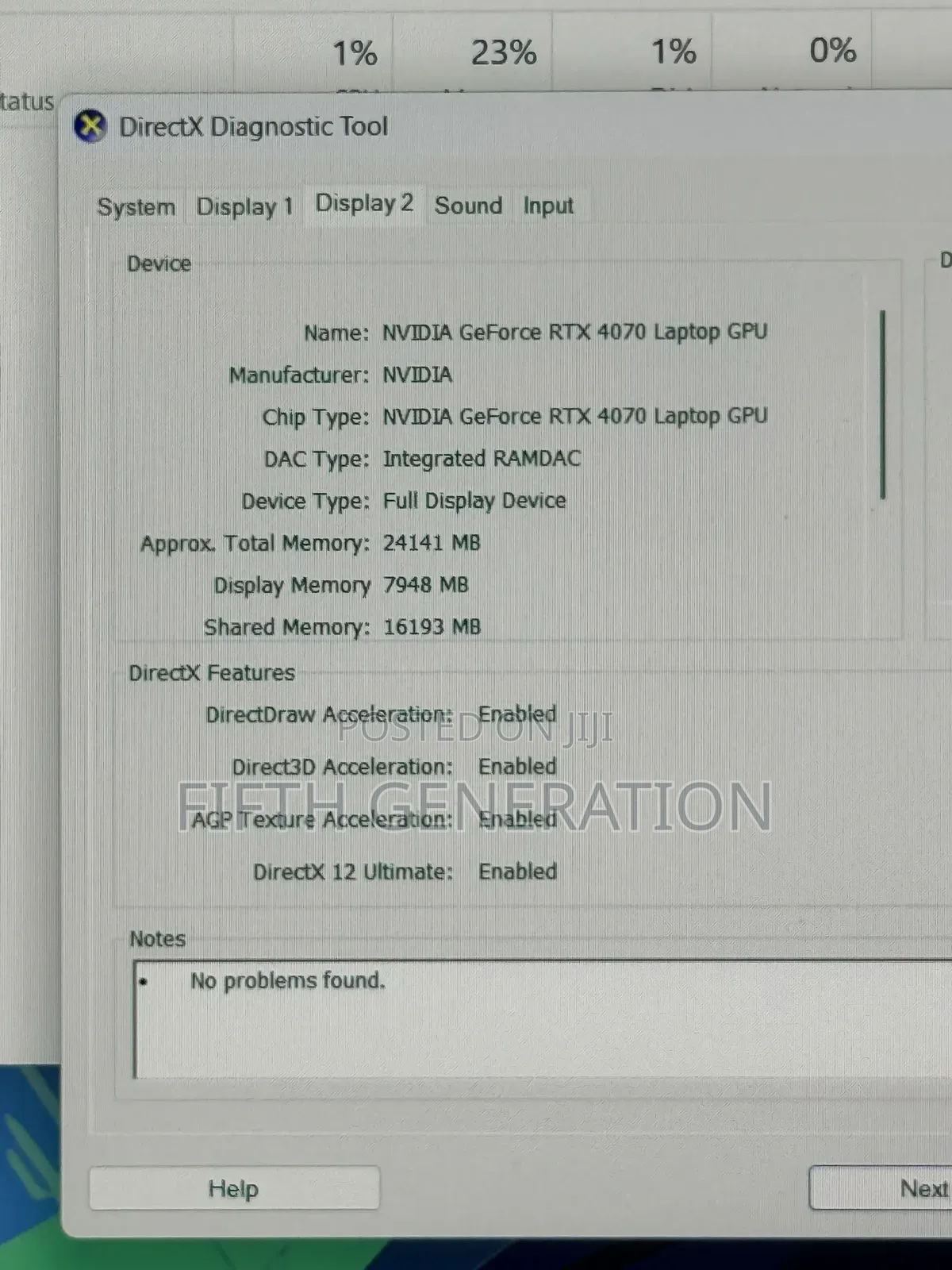952x1270 pixels.
Task: Select the Name value NVIDIA GeForce RTX 4070
Action: (x=575, y=332)
